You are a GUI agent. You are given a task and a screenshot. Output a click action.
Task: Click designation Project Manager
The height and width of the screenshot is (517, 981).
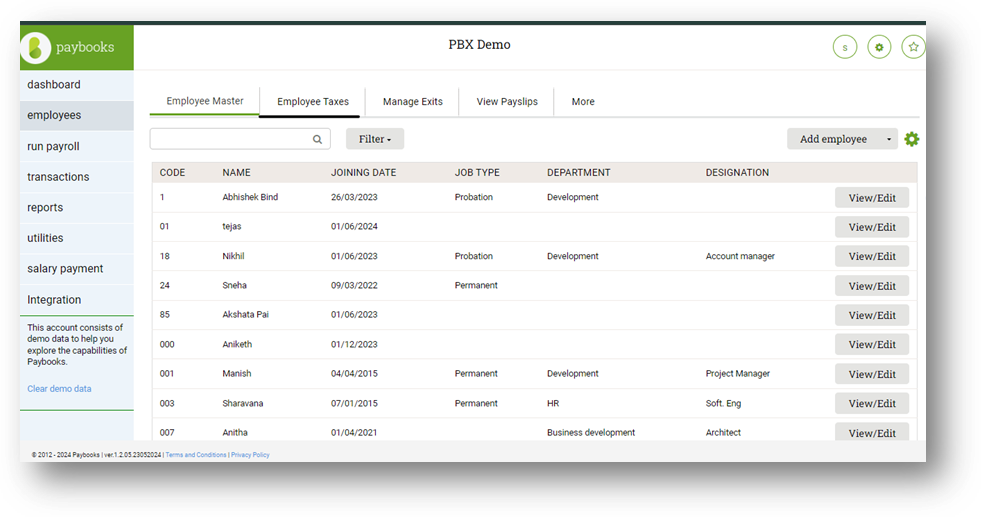738,374
